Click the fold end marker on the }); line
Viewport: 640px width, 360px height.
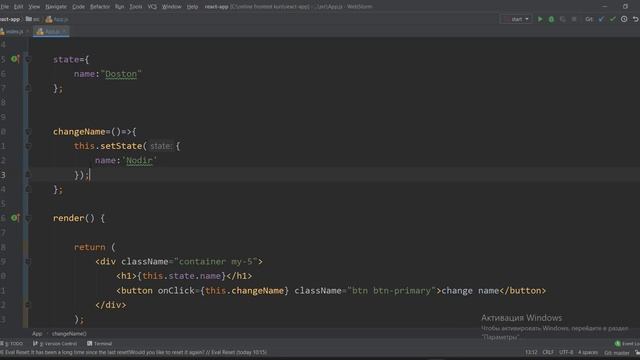pos(28,175)
